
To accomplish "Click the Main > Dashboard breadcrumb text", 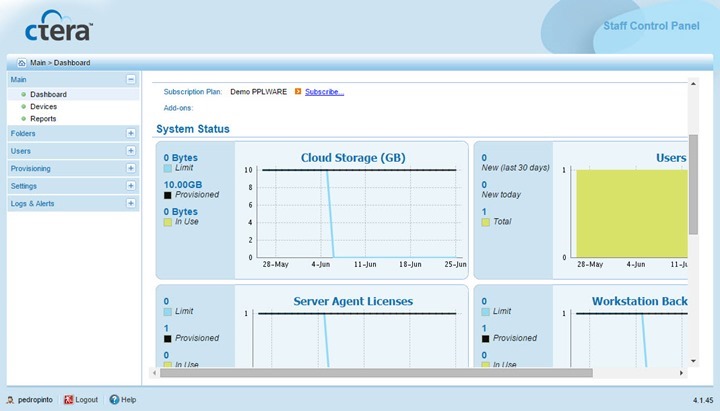I will click(x=60, y=63).
